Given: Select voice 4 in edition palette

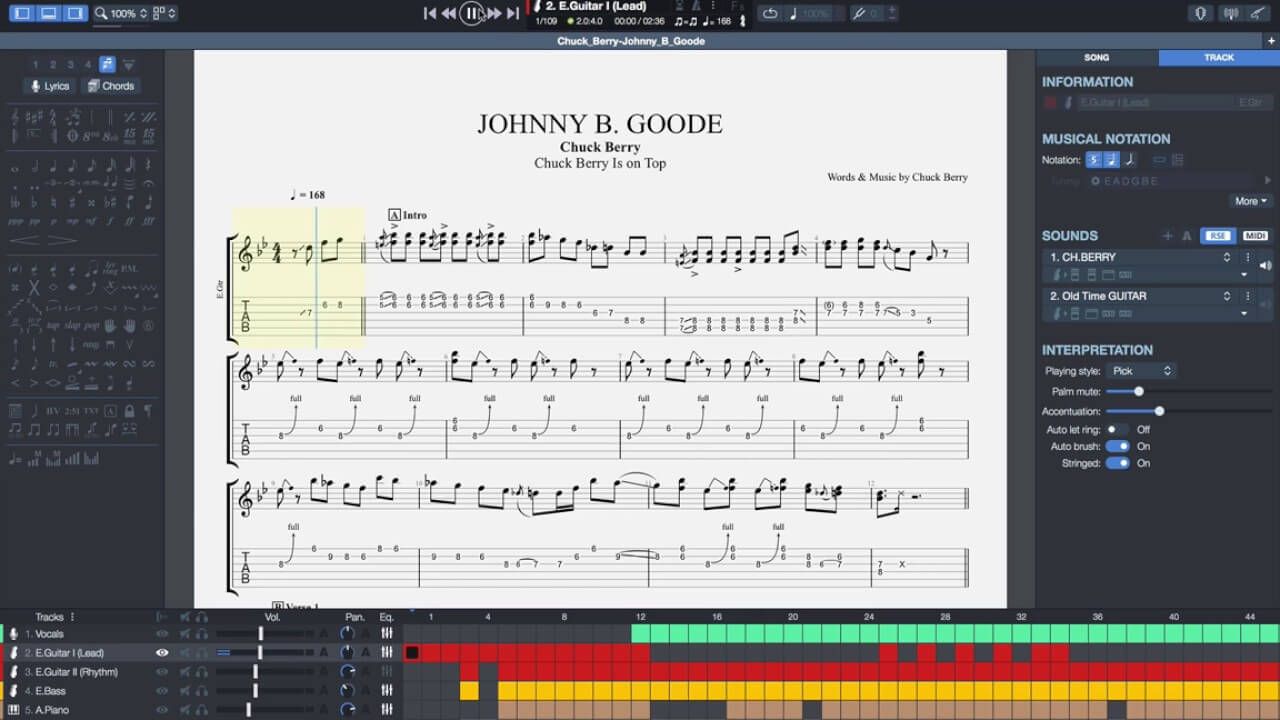Looking at the screenshot, I should (x=88, y=64).
